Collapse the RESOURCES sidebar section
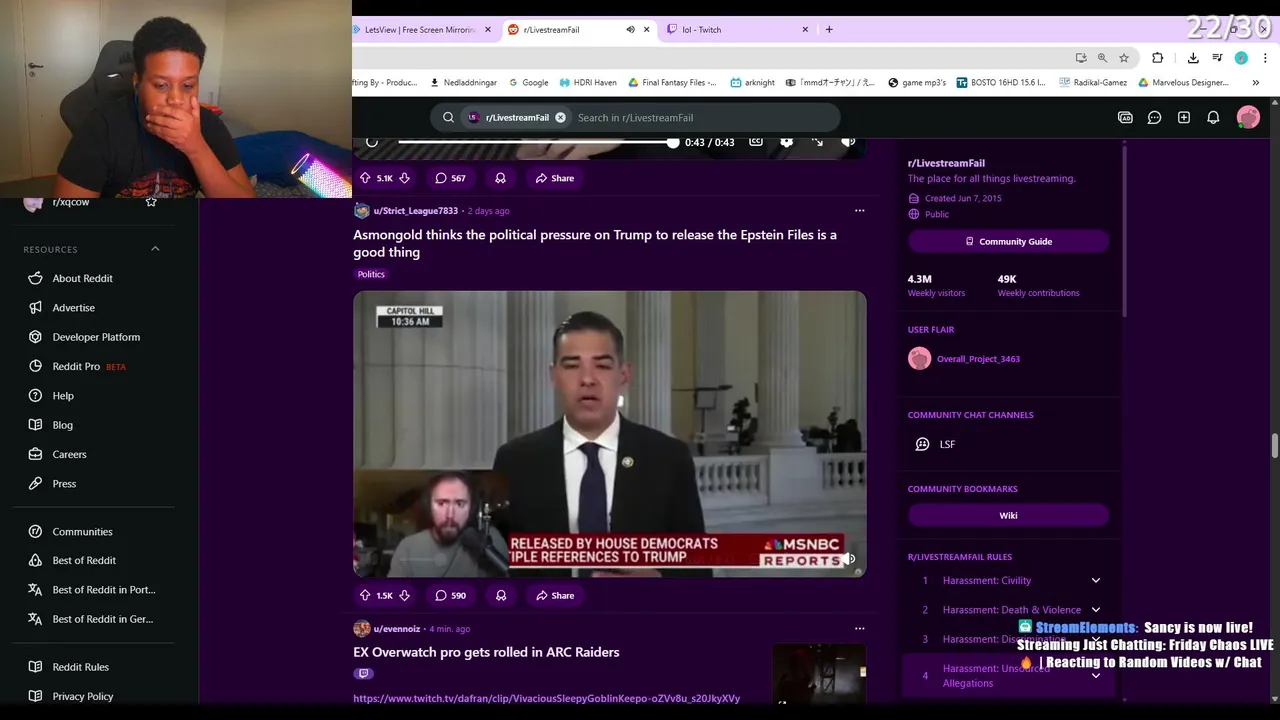Image resolution: width=1280 pixels, height=720 pixels. click(155, 249)
